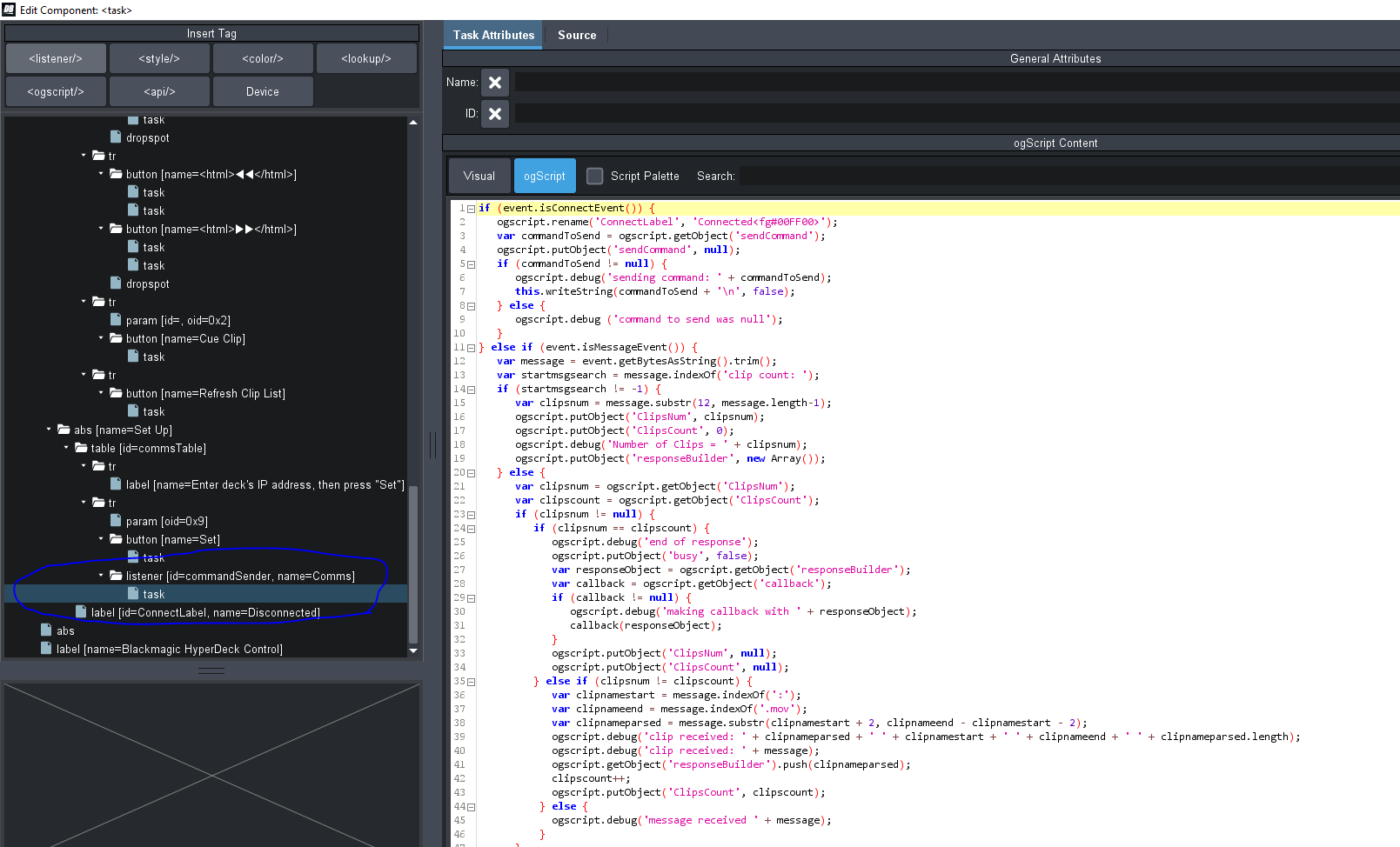Viewport: 1400px width, 847px height.
Task: Click folder icon of abs Set Up node
Action: click(x=64, y=430)
